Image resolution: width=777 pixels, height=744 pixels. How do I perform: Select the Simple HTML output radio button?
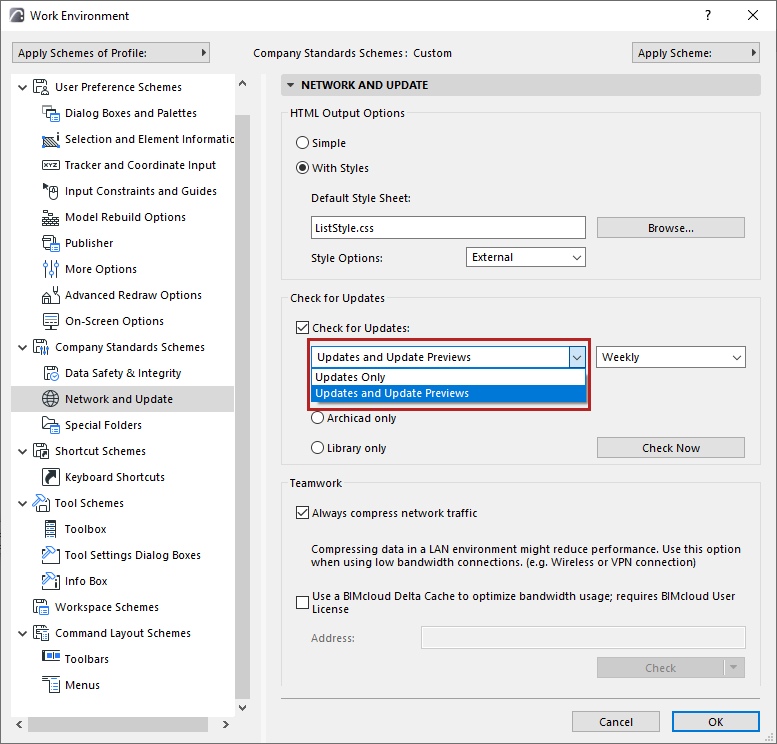tap(303, 143)
